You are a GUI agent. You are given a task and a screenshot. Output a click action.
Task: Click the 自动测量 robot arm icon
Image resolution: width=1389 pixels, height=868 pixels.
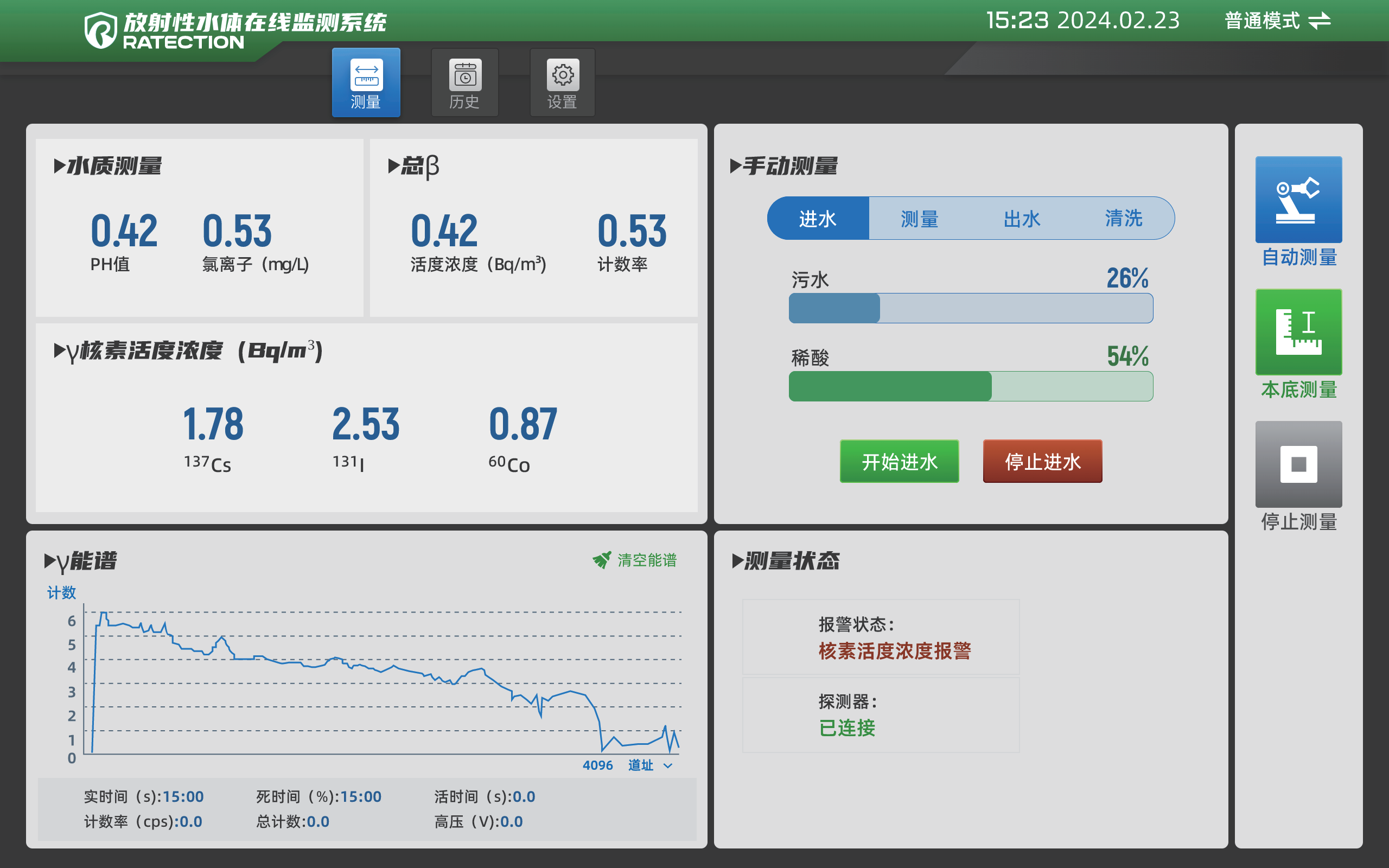1298,200
